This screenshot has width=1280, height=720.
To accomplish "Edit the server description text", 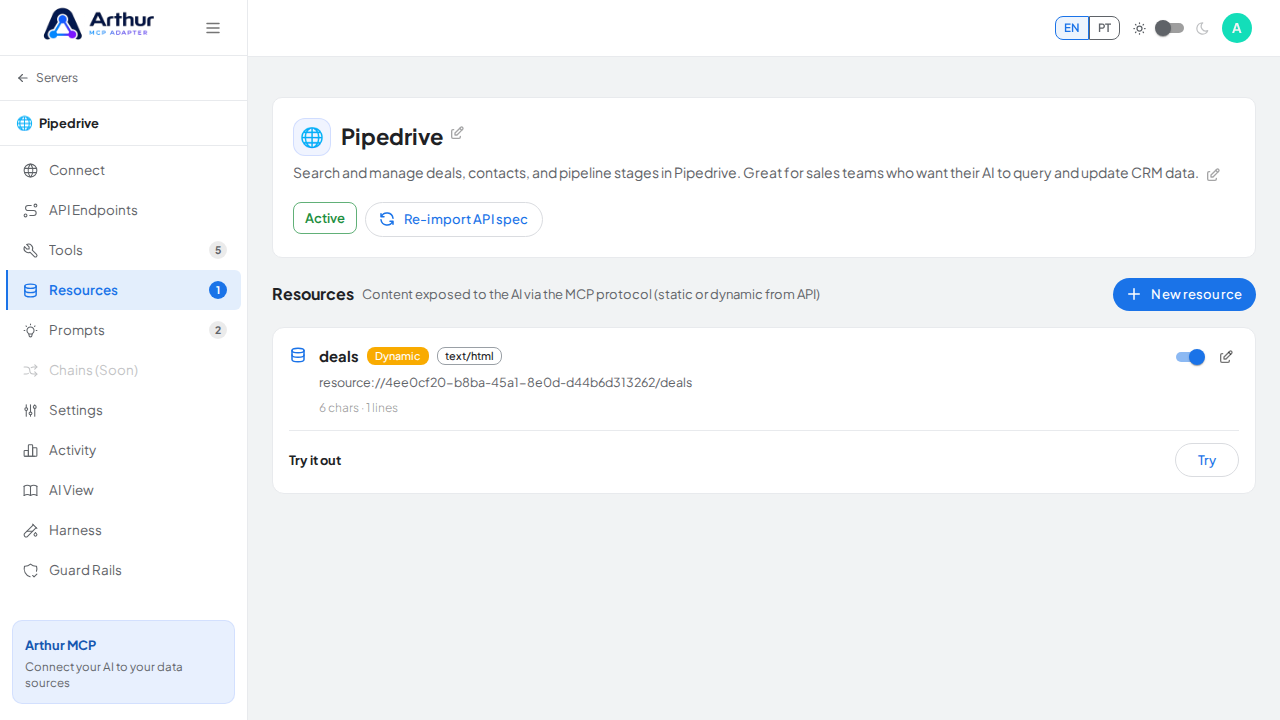I will tap(1213, 174).
